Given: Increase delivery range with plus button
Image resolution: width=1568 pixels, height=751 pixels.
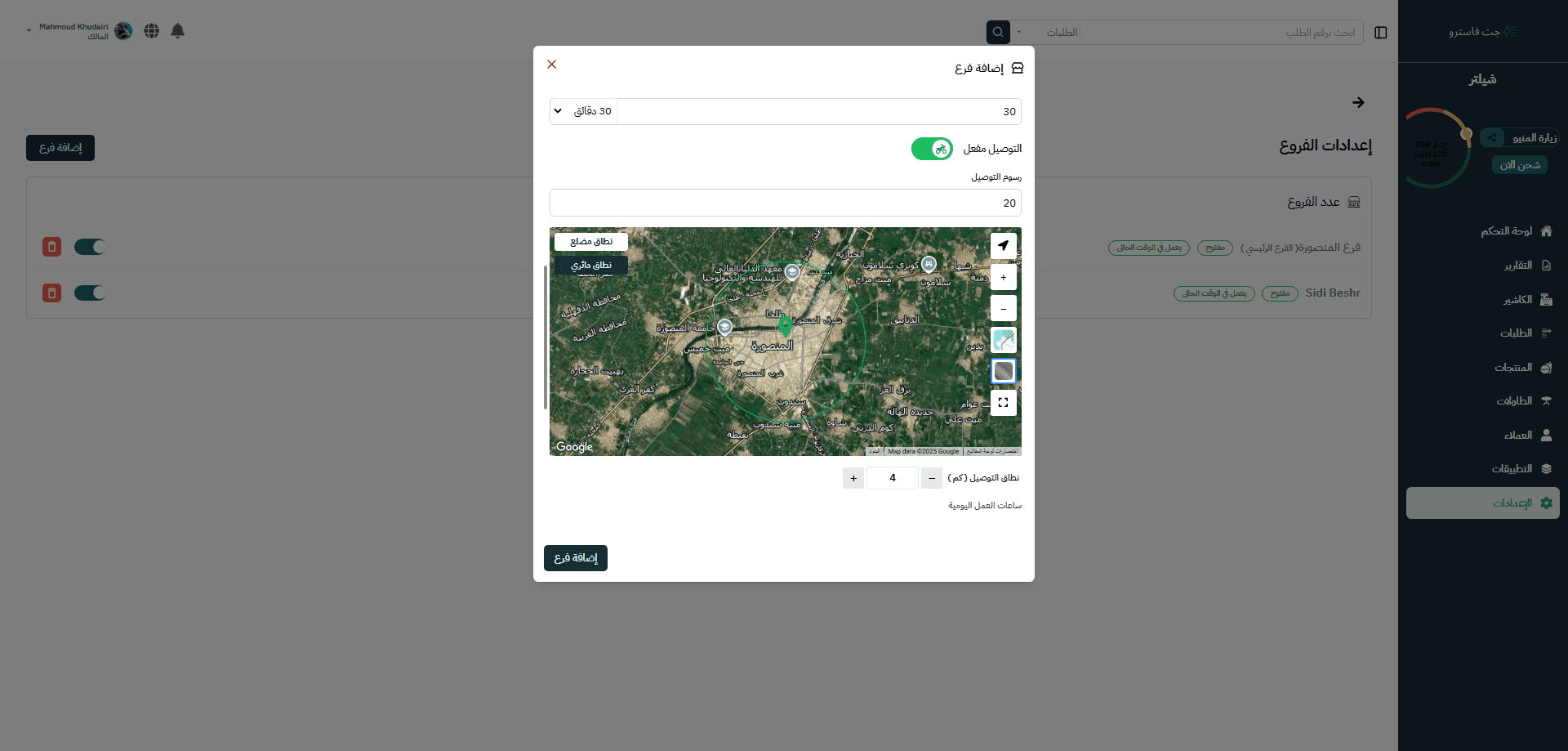Looking at the screenshot, I should [853, 478].
